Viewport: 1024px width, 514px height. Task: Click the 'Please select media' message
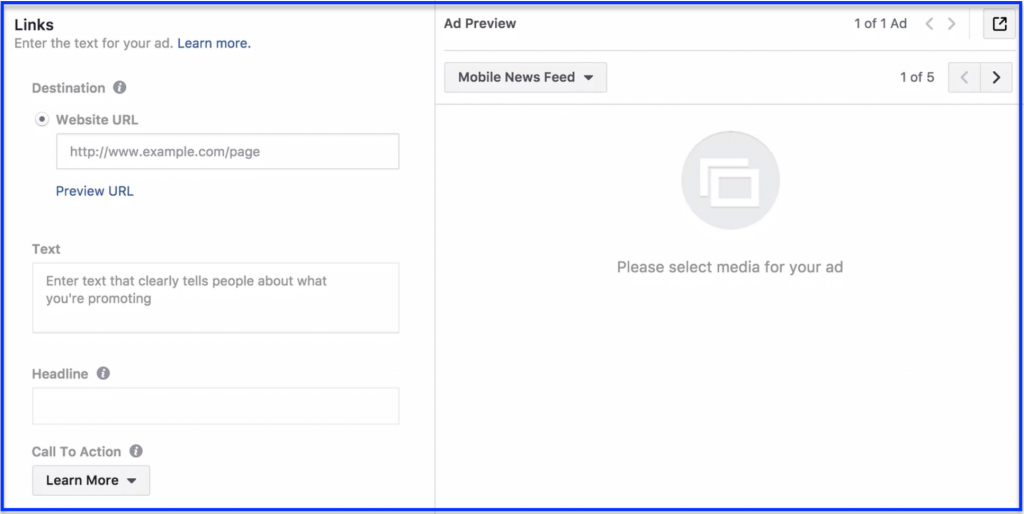[x=730, y=267]
